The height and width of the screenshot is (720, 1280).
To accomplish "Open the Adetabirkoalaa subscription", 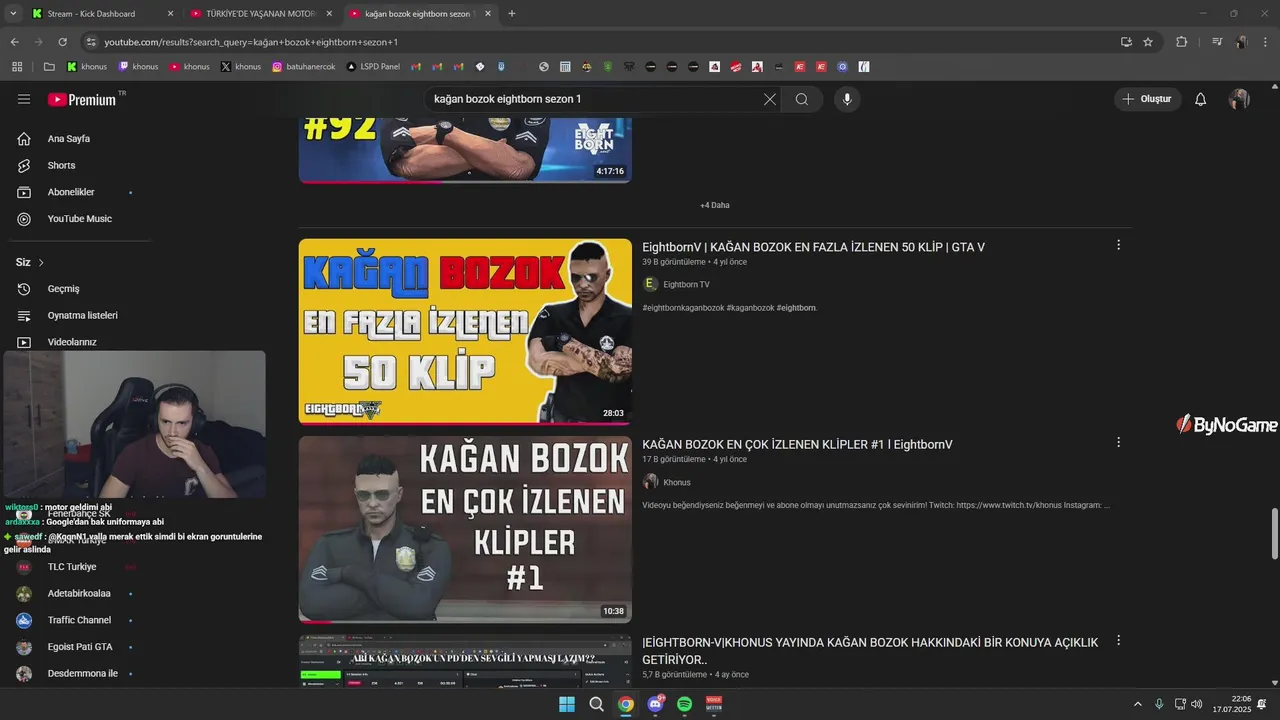I will (x=79, y=593).
